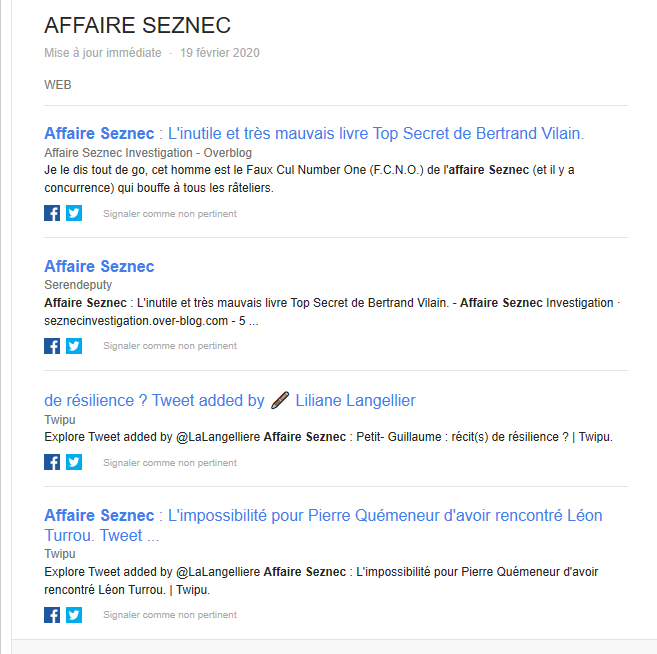Flag the Léon Turrou result as non pertinent
657x654 pixels.
click(170, 615)
